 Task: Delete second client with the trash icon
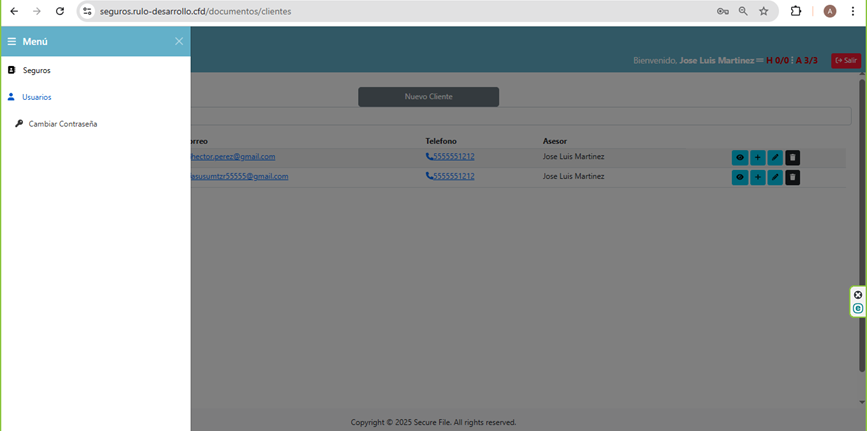point(792,177)
